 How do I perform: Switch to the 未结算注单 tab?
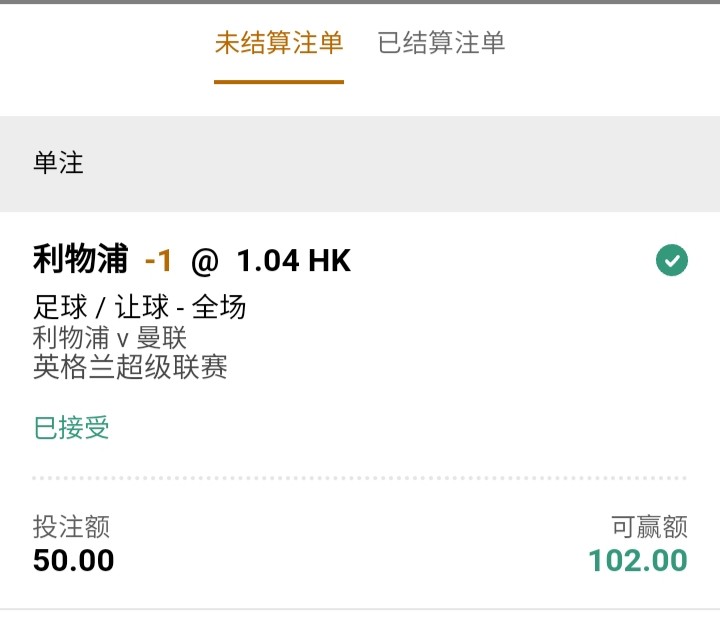tap(279, 43)
